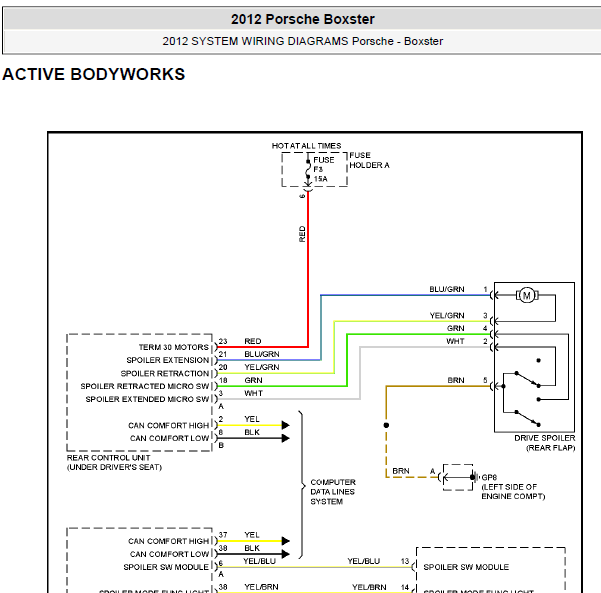Image resolution: width=601 pixels, height=593 pixels.
Task: Click "YEL" wire label beside pin 37
Action: tap(252, 535)
